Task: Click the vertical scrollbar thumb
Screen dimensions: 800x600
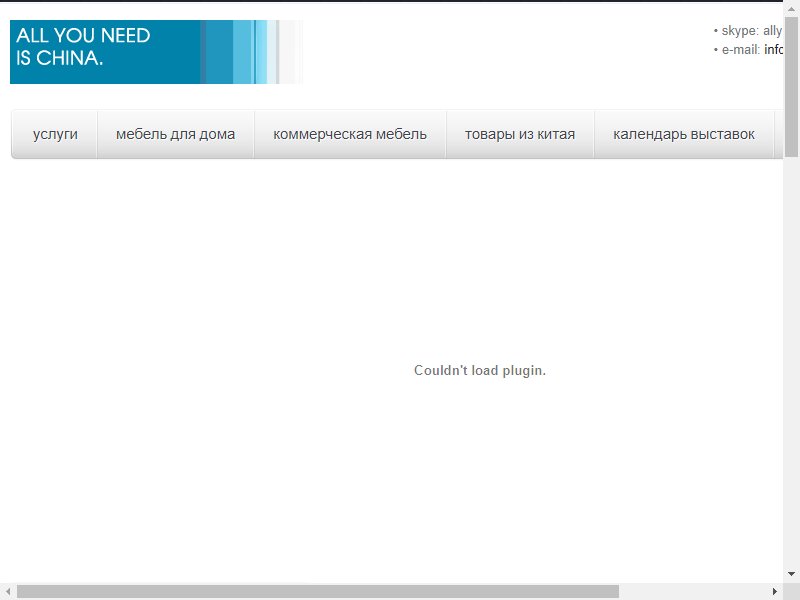Action: 791,87
